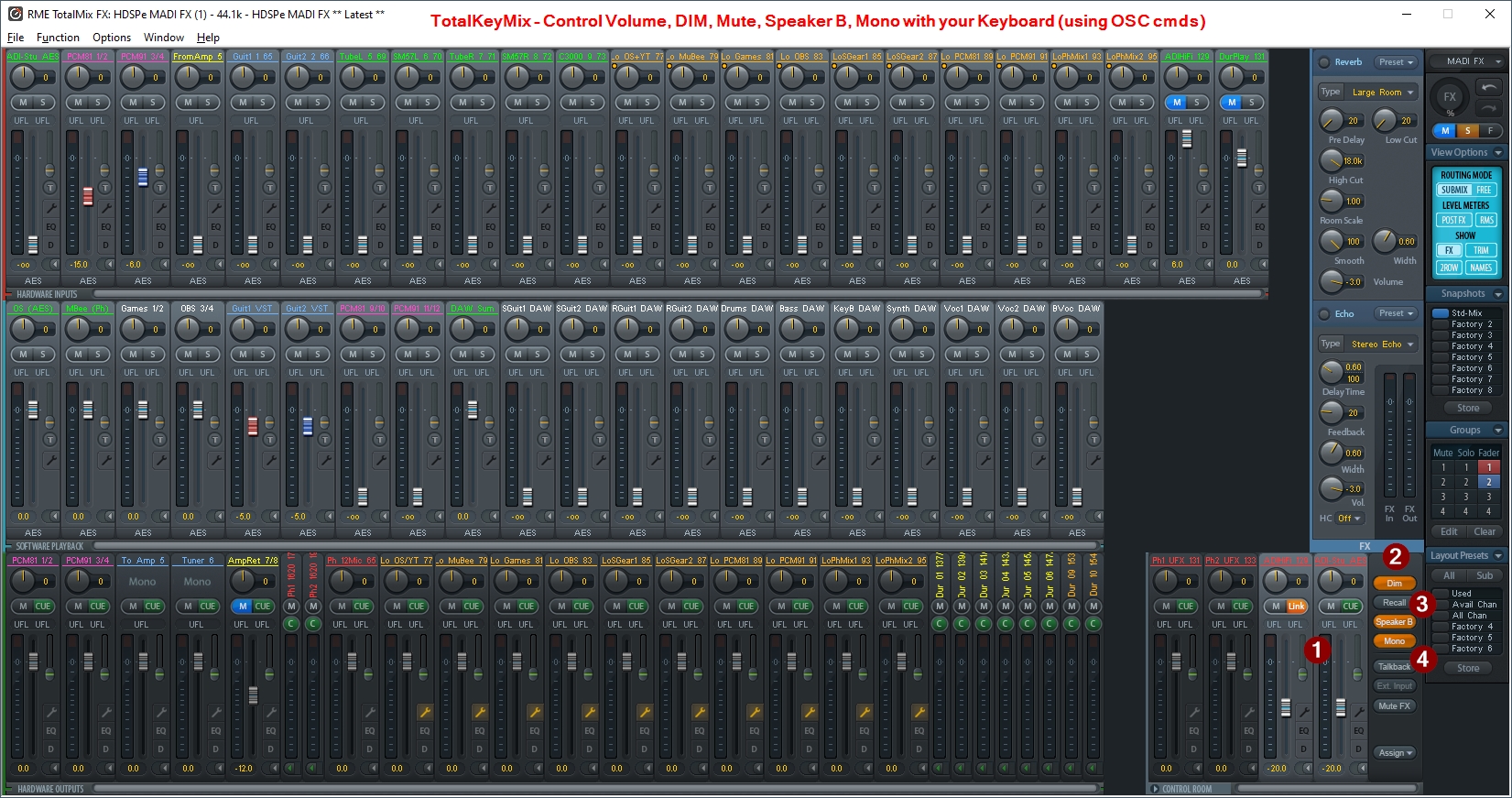Click blue fader handle on PCM91 3/4 input
Viewport: 1512px width, 798px height.
[143, 178]
